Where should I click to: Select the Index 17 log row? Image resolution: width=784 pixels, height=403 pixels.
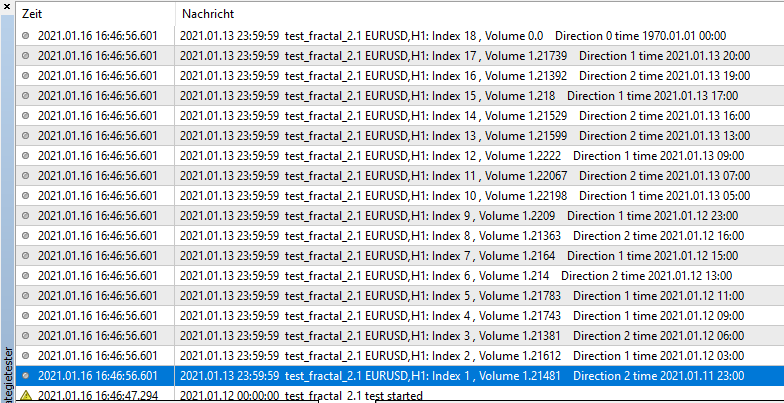pyautogui.click(x=400, y=56)
